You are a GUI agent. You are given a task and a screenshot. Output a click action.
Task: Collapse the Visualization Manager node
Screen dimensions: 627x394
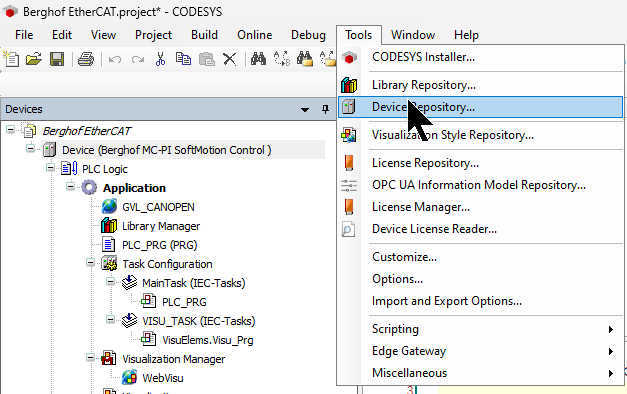(91, 358)
